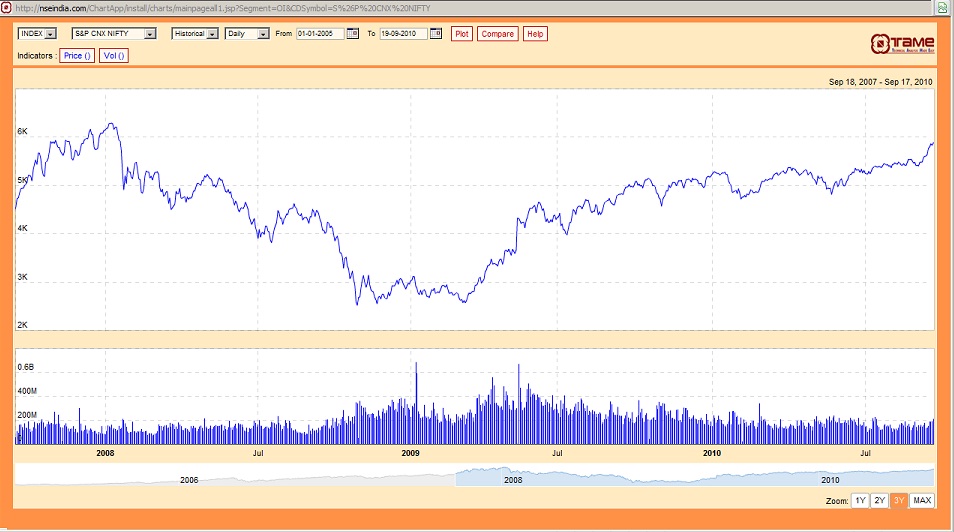
Task: Open the To date calendar picker
Action: point(436,34)
